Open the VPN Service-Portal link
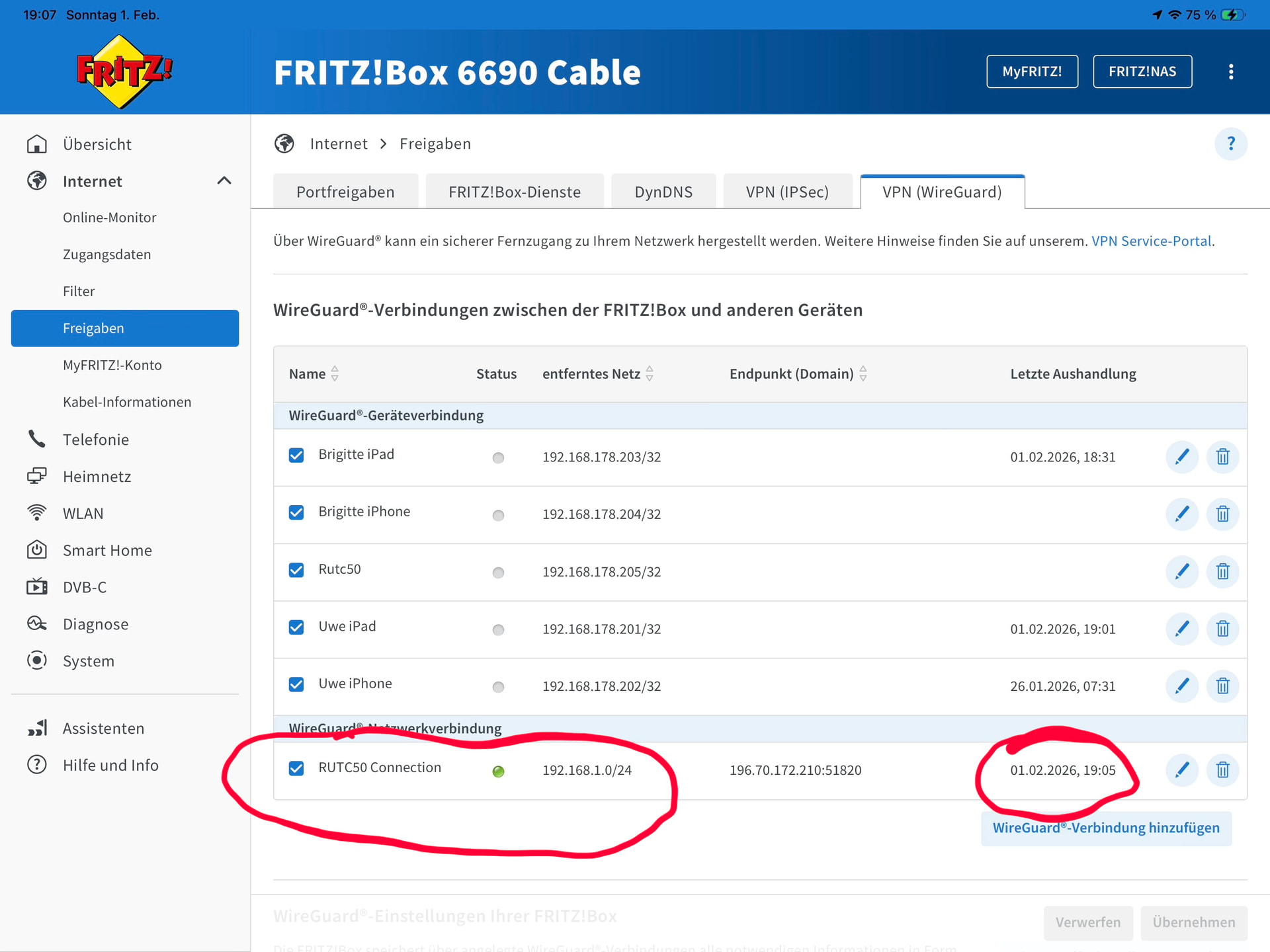Image resolution: width=1270 pixels, height=952 pixels. click(x=1151, y=241)
